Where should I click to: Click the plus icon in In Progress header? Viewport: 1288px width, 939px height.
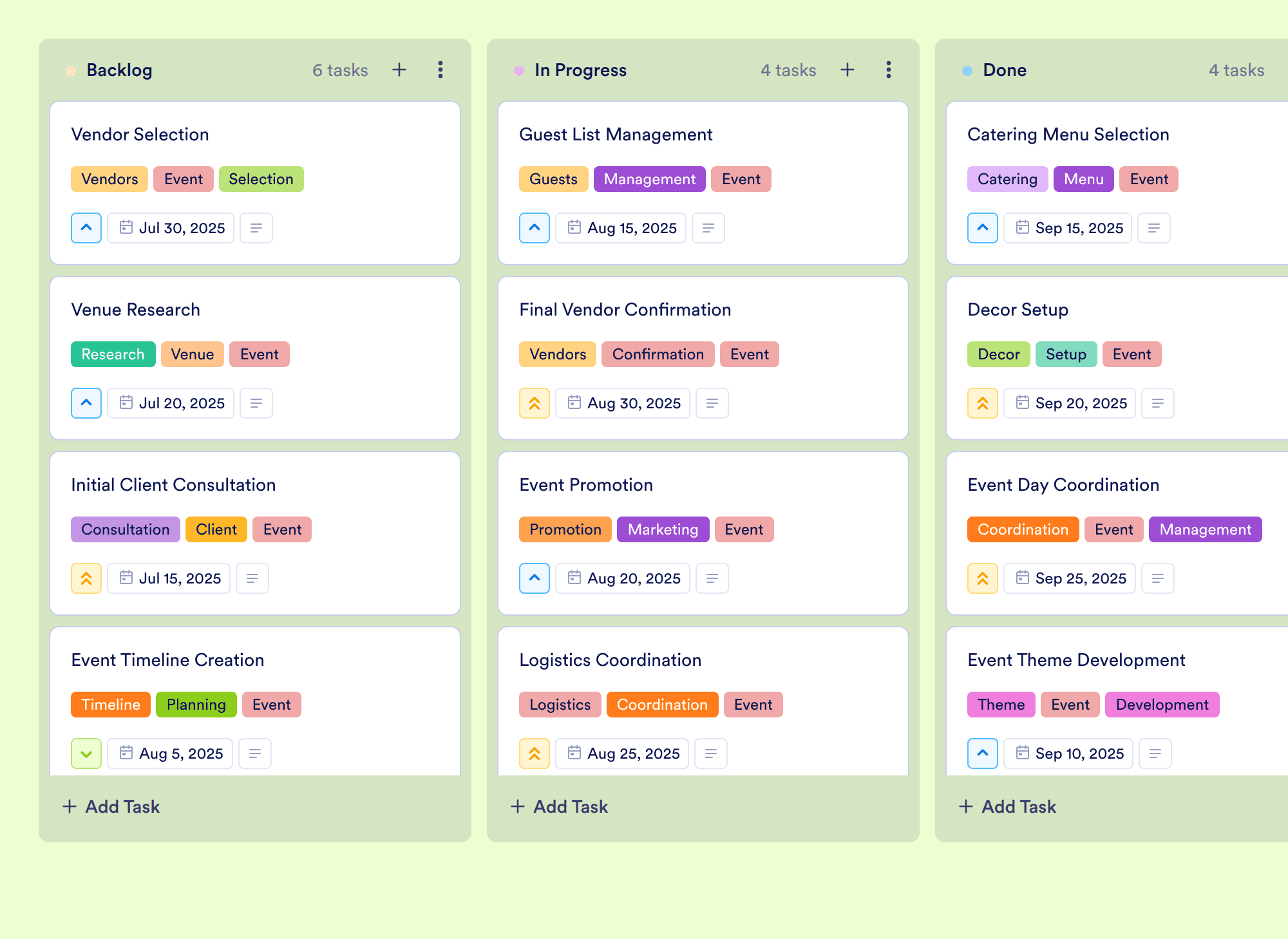click(x=848, y=70)
